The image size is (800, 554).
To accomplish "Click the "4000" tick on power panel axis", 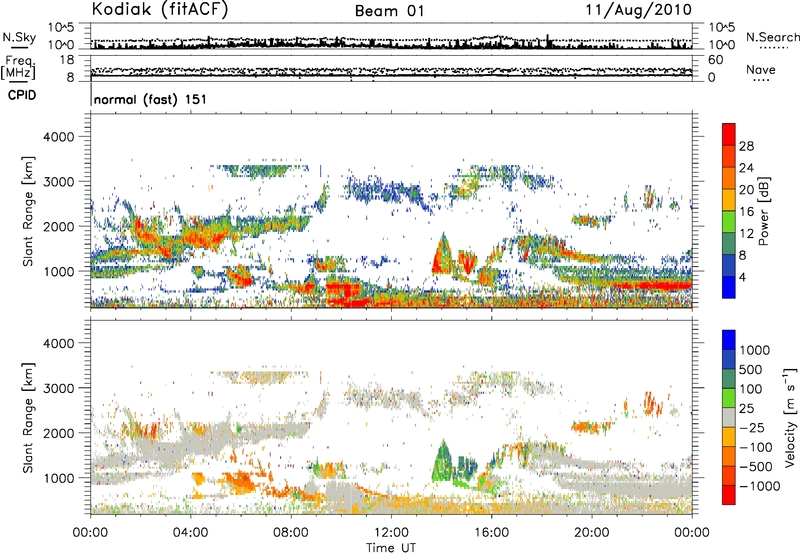I will (58, 137).
